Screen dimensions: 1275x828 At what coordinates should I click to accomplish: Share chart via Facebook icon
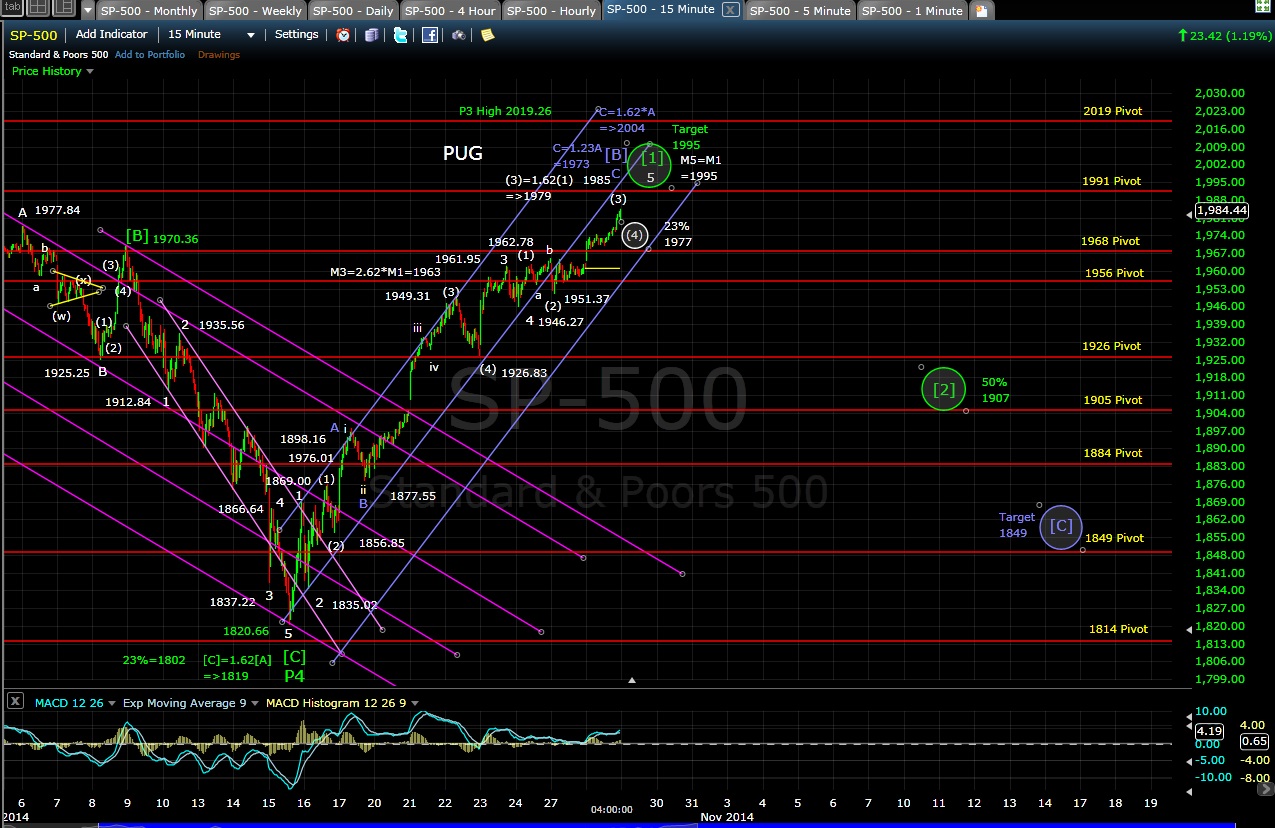pos(430,35)
